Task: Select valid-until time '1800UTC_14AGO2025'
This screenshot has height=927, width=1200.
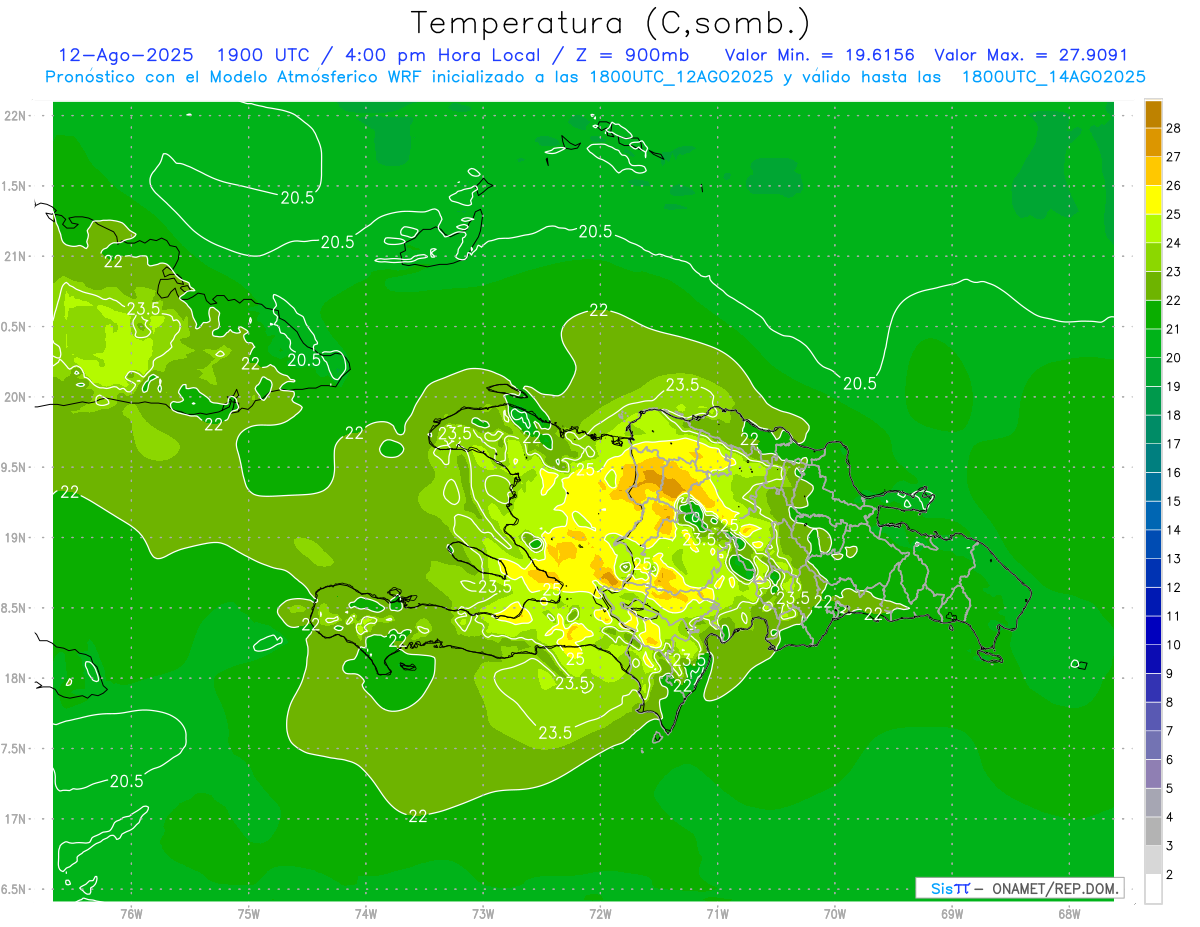Action: pyautogui.click(x=1053, y=77)
